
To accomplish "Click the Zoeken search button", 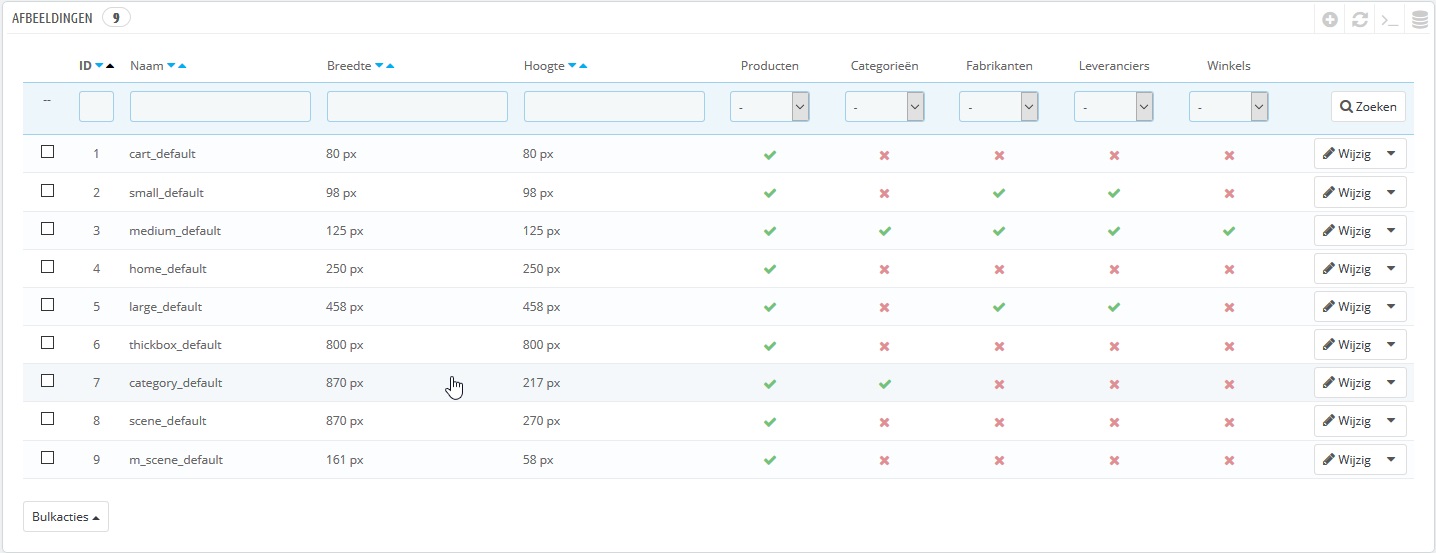I will (x=1368, y=107).
